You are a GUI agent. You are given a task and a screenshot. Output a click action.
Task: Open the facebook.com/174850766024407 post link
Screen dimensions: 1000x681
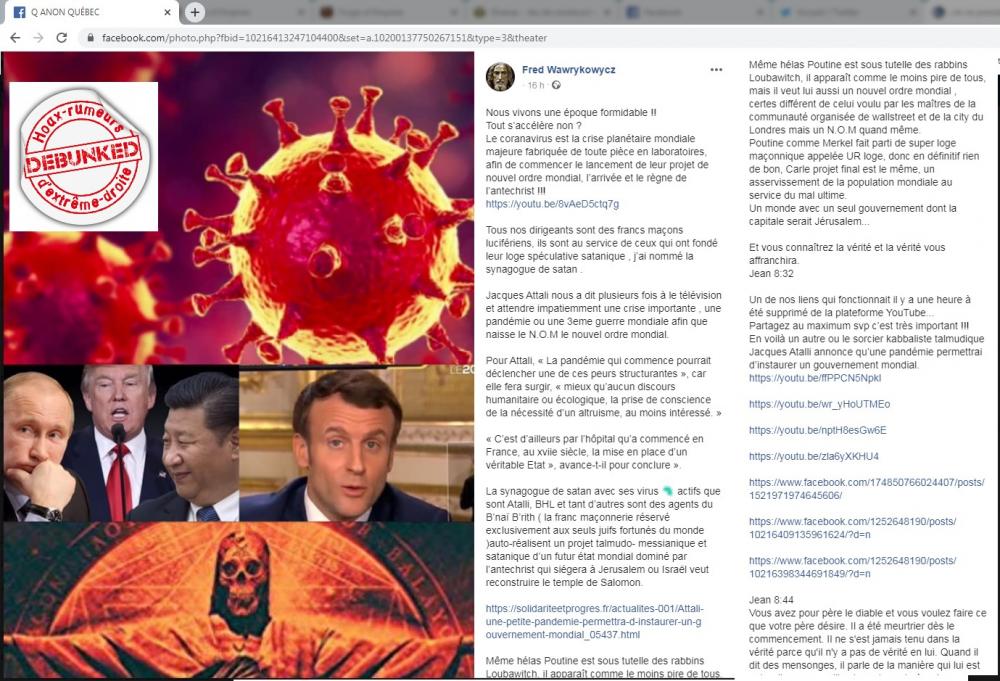coord(866,489)
